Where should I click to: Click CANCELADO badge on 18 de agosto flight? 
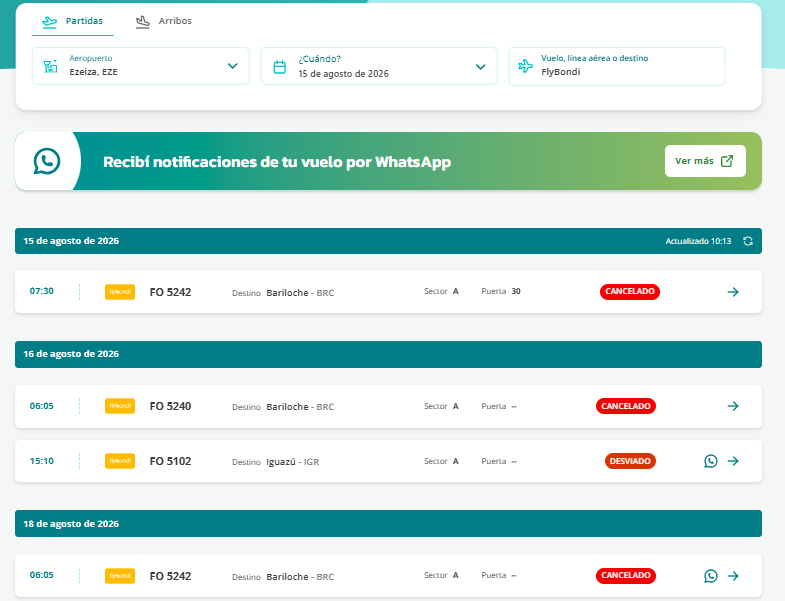(626, 575)
